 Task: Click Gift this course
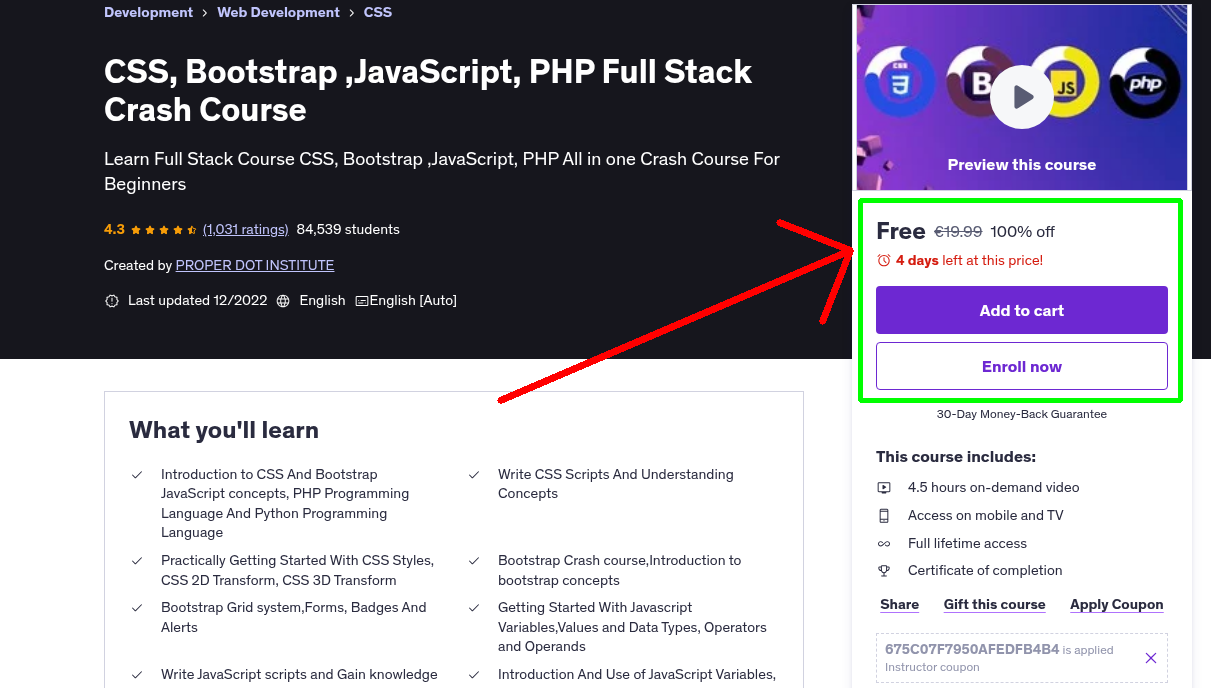point(995,605)
